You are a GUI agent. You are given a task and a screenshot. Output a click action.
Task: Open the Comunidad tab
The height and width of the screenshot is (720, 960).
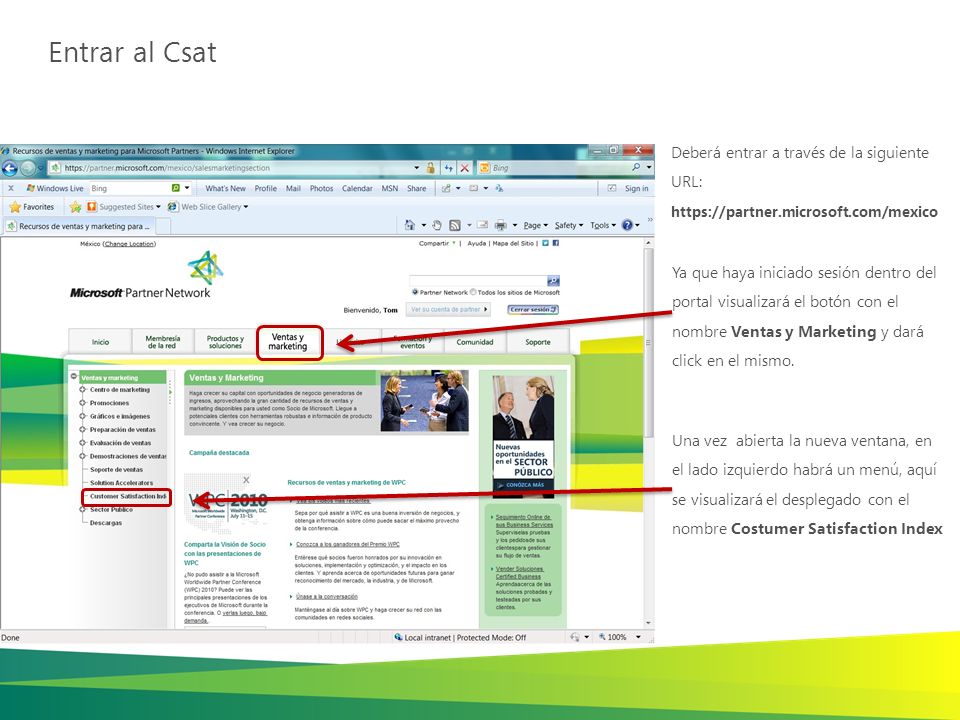475,342
